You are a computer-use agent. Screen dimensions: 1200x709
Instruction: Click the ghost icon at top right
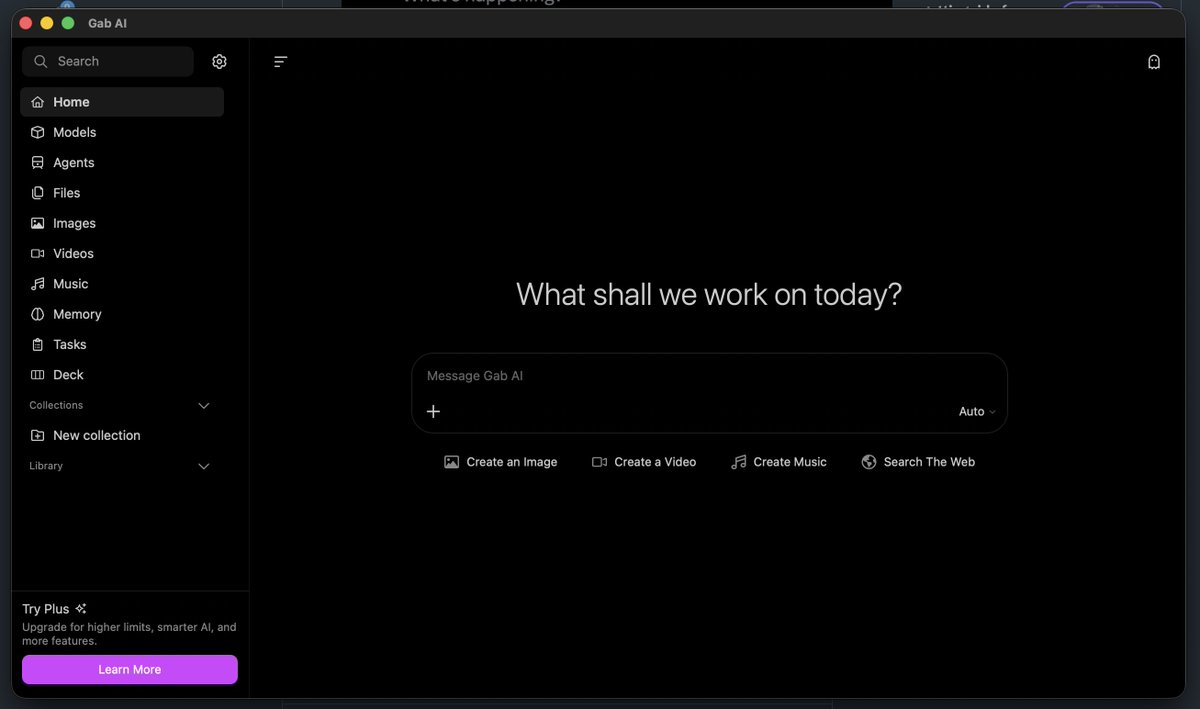tap(1154, 62)
